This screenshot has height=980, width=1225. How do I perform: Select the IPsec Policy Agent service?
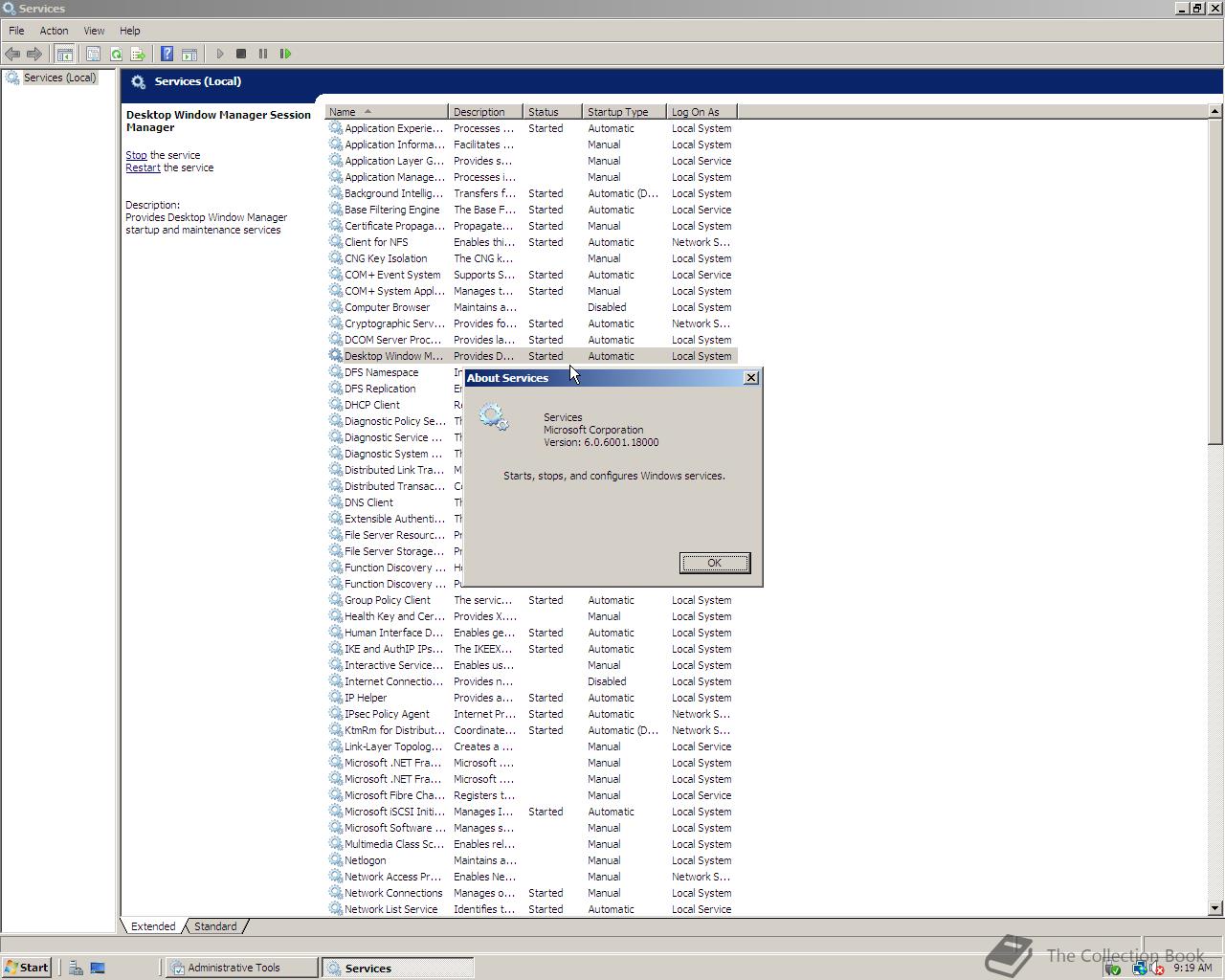531,714
